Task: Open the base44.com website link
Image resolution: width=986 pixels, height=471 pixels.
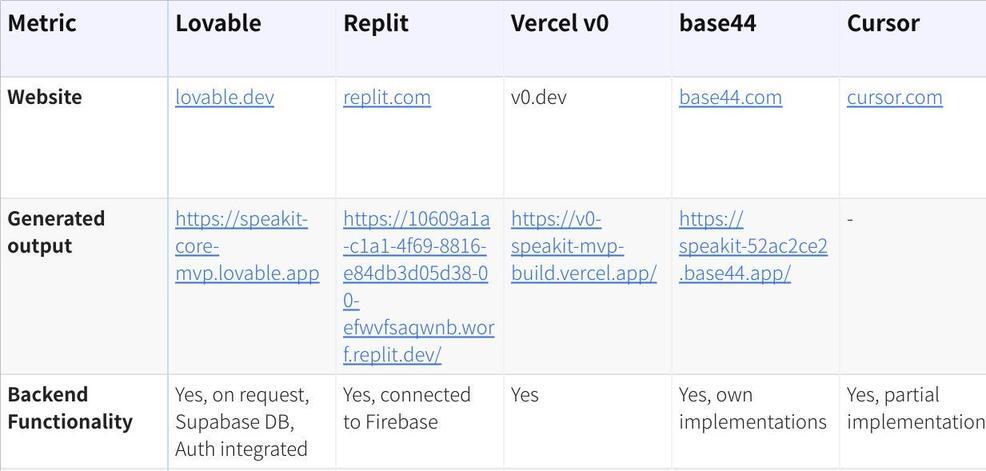Action: pyautogui.click(x=730, y=97)
